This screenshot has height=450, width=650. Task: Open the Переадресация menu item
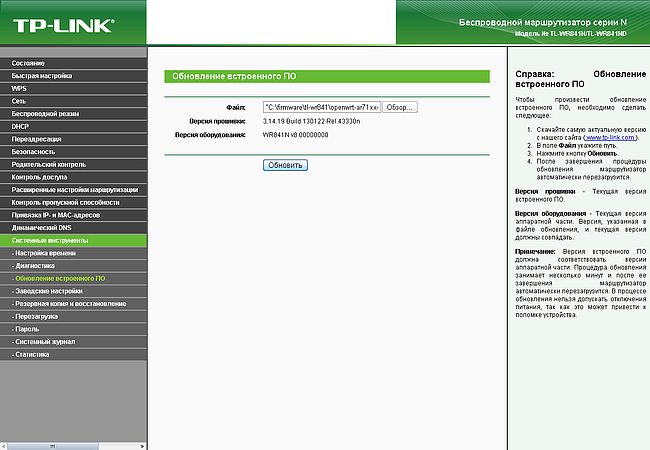36,139
